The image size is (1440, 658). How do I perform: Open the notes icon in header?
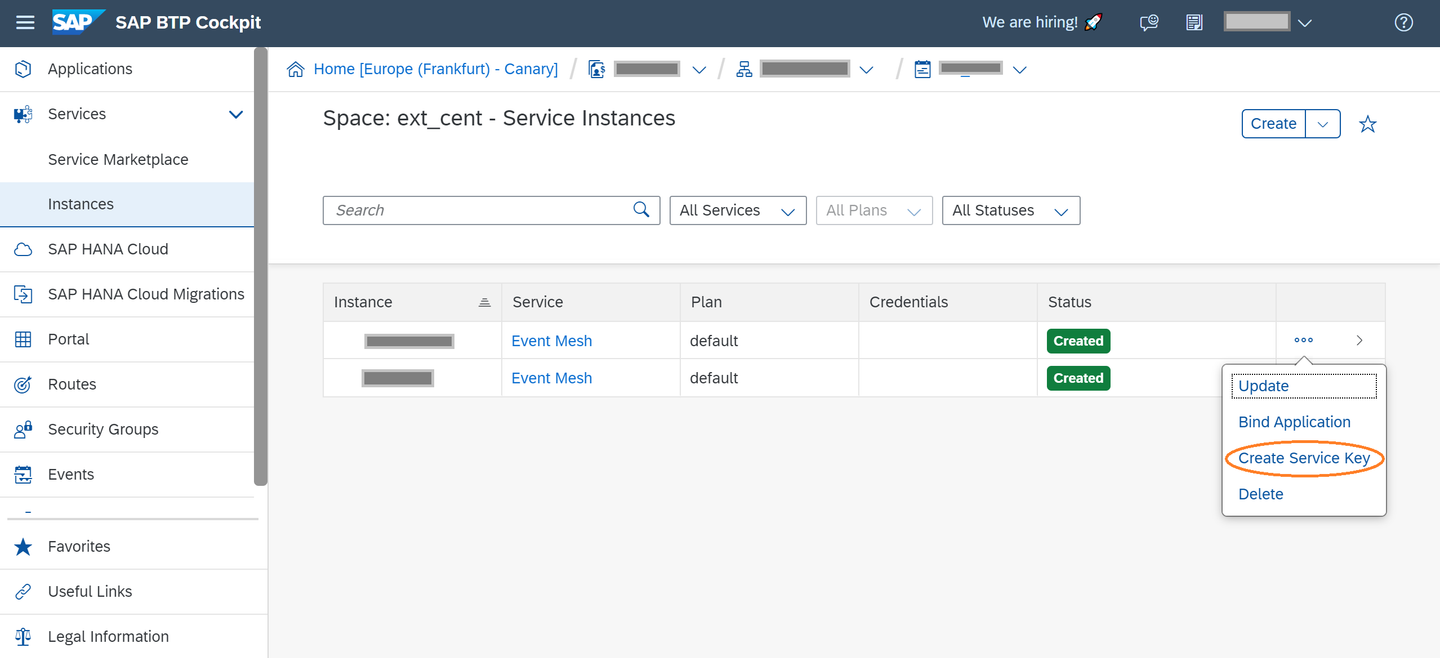pos(1194,23)
